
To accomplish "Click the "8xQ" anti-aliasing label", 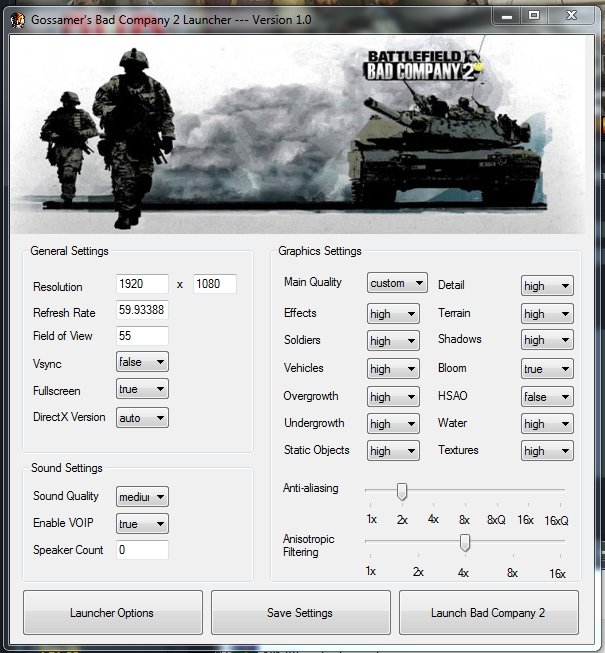I will point(496,520).
